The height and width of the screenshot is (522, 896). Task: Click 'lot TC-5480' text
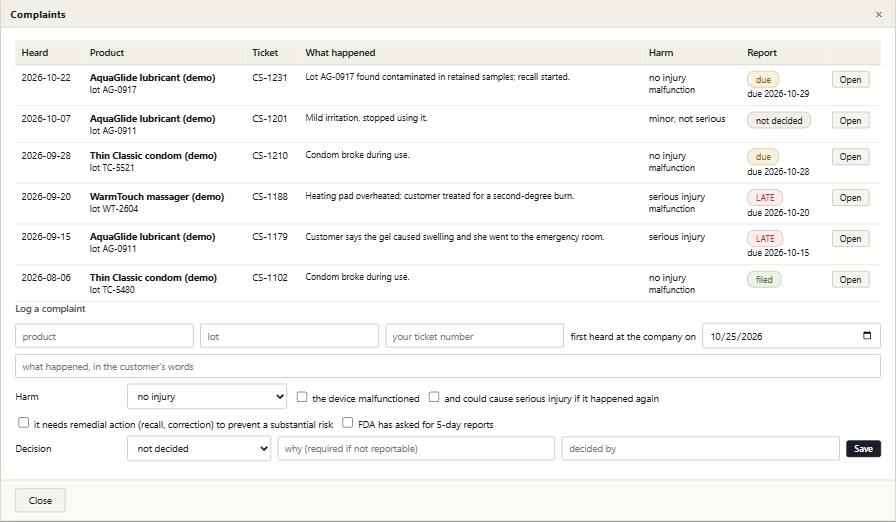(x=112, y=290)
